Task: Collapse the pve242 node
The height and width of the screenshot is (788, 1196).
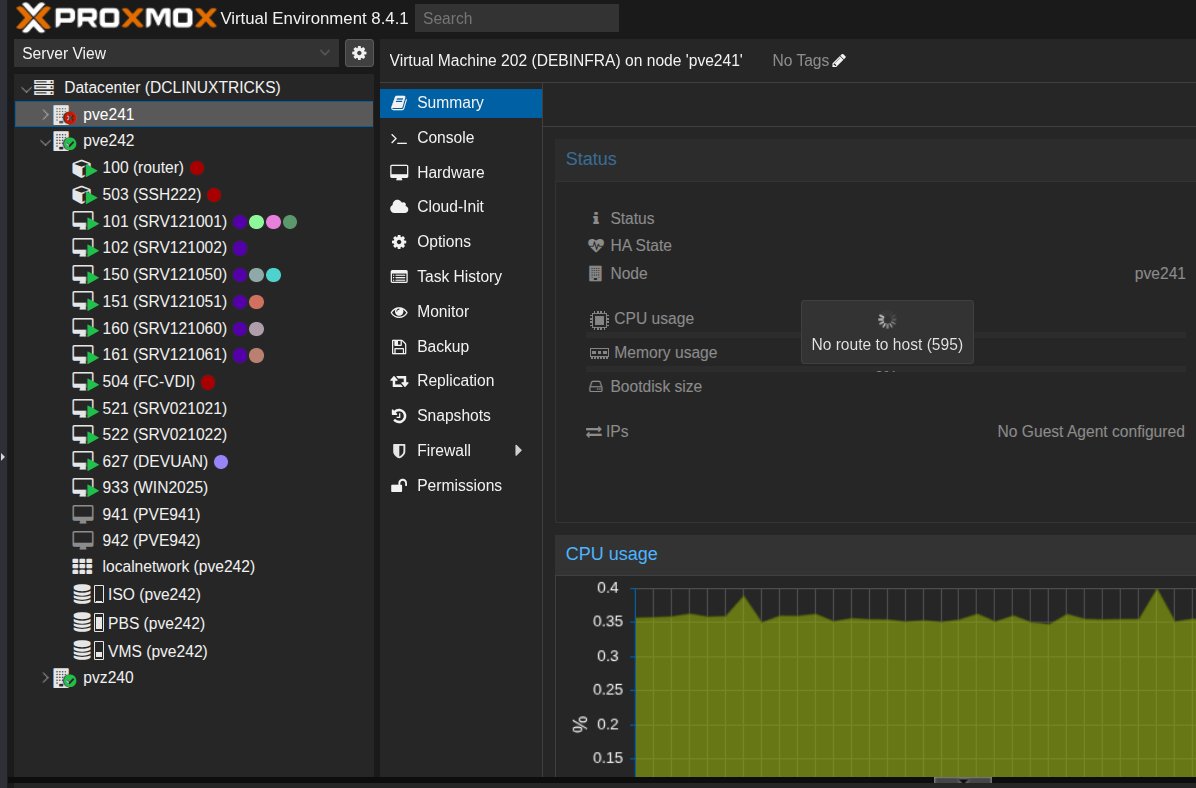Action: pyautogui.click(x=45, y=141)
